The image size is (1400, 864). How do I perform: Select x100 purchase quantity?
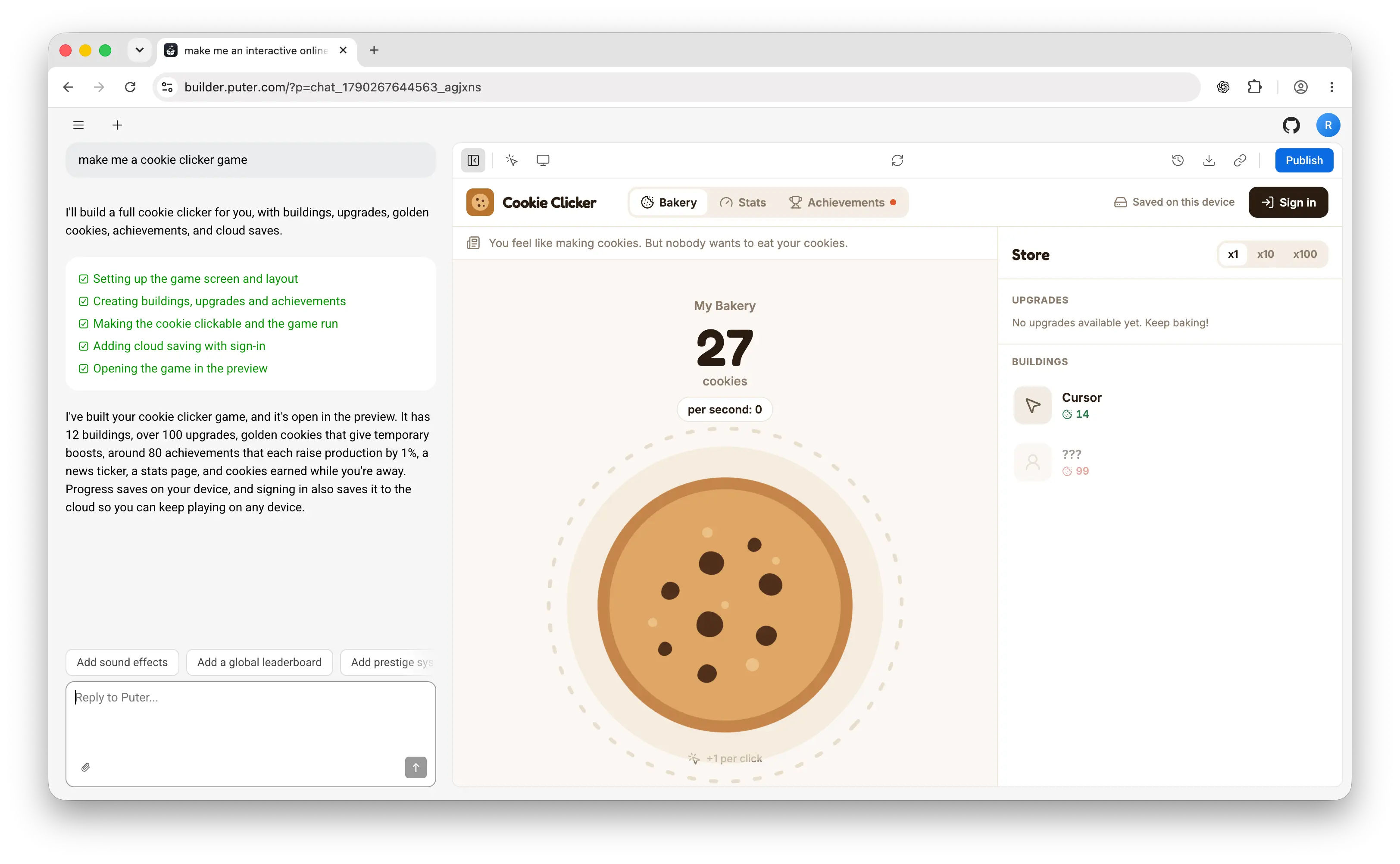(1305, 254)
